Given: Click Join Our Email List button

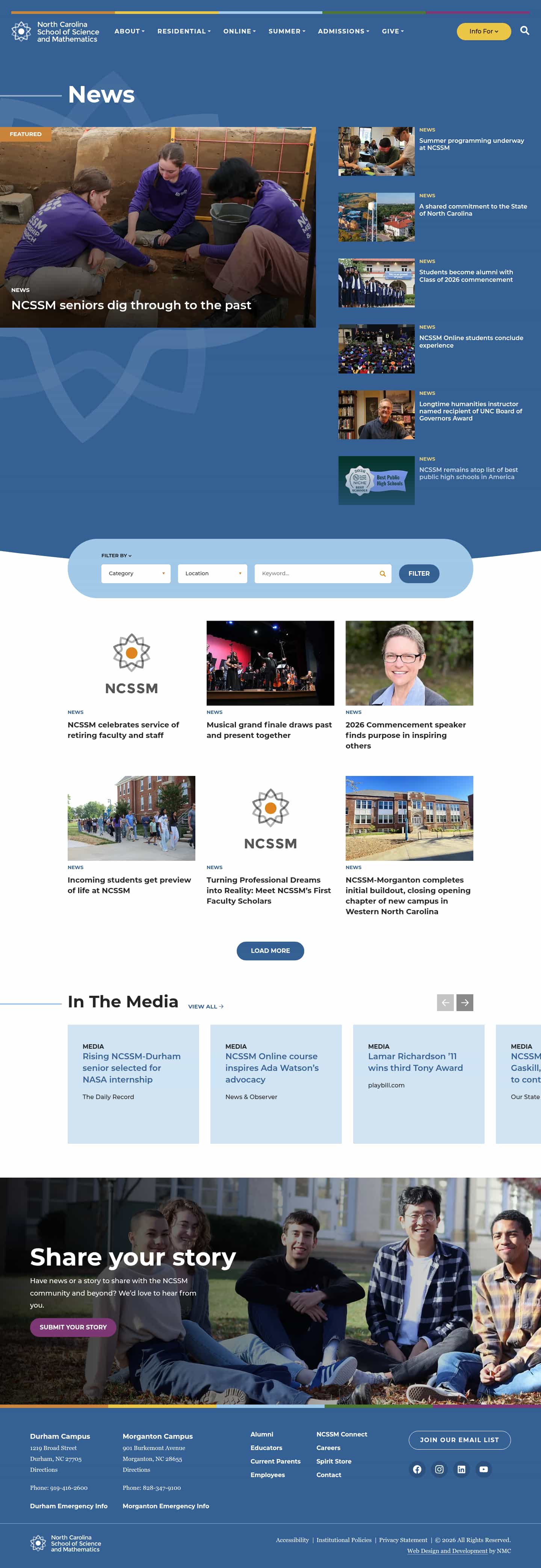Looking at the screenshot, I should 459,1439.
